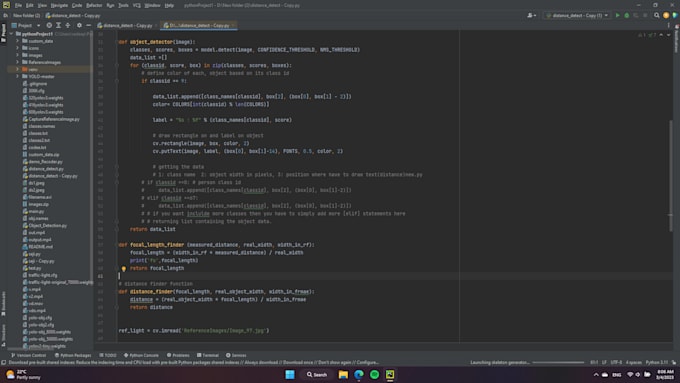This screenshot has width=680, height=383.
Task: Click the green Debug bug icon
Action: tap(627, 15)
